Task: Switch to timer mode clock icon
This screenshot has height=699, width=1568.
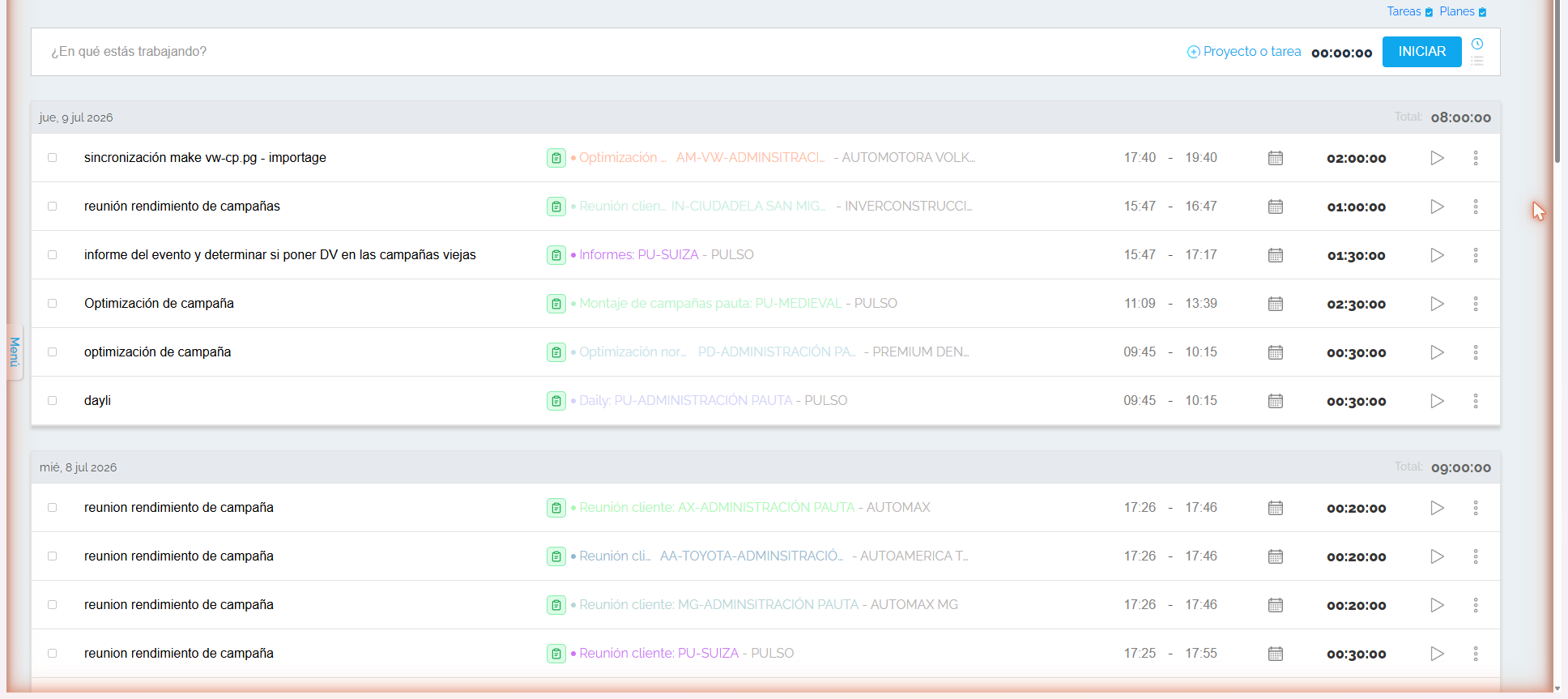Action: 1477,44
